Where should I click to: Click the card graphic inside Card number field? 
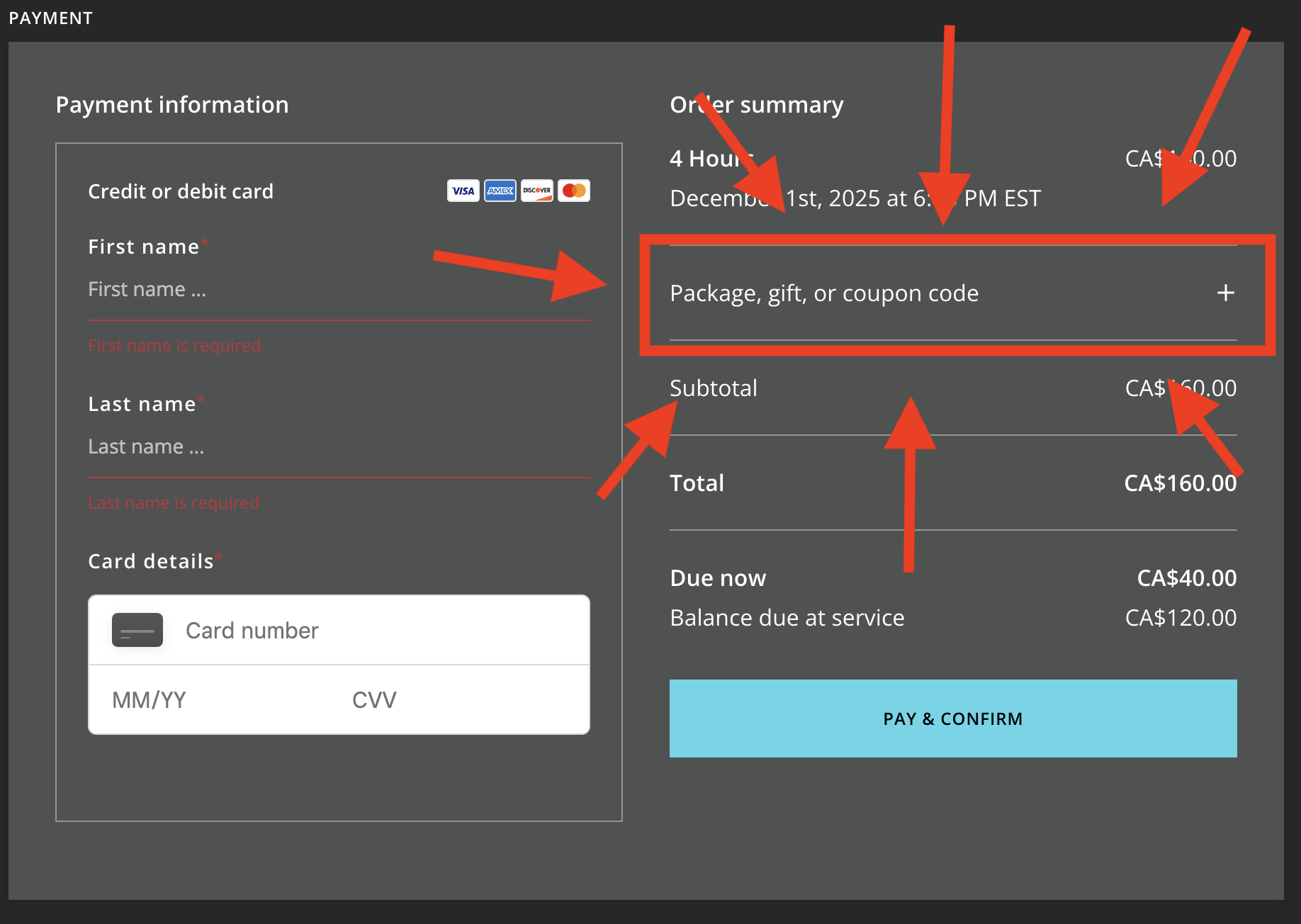point(137,630)
